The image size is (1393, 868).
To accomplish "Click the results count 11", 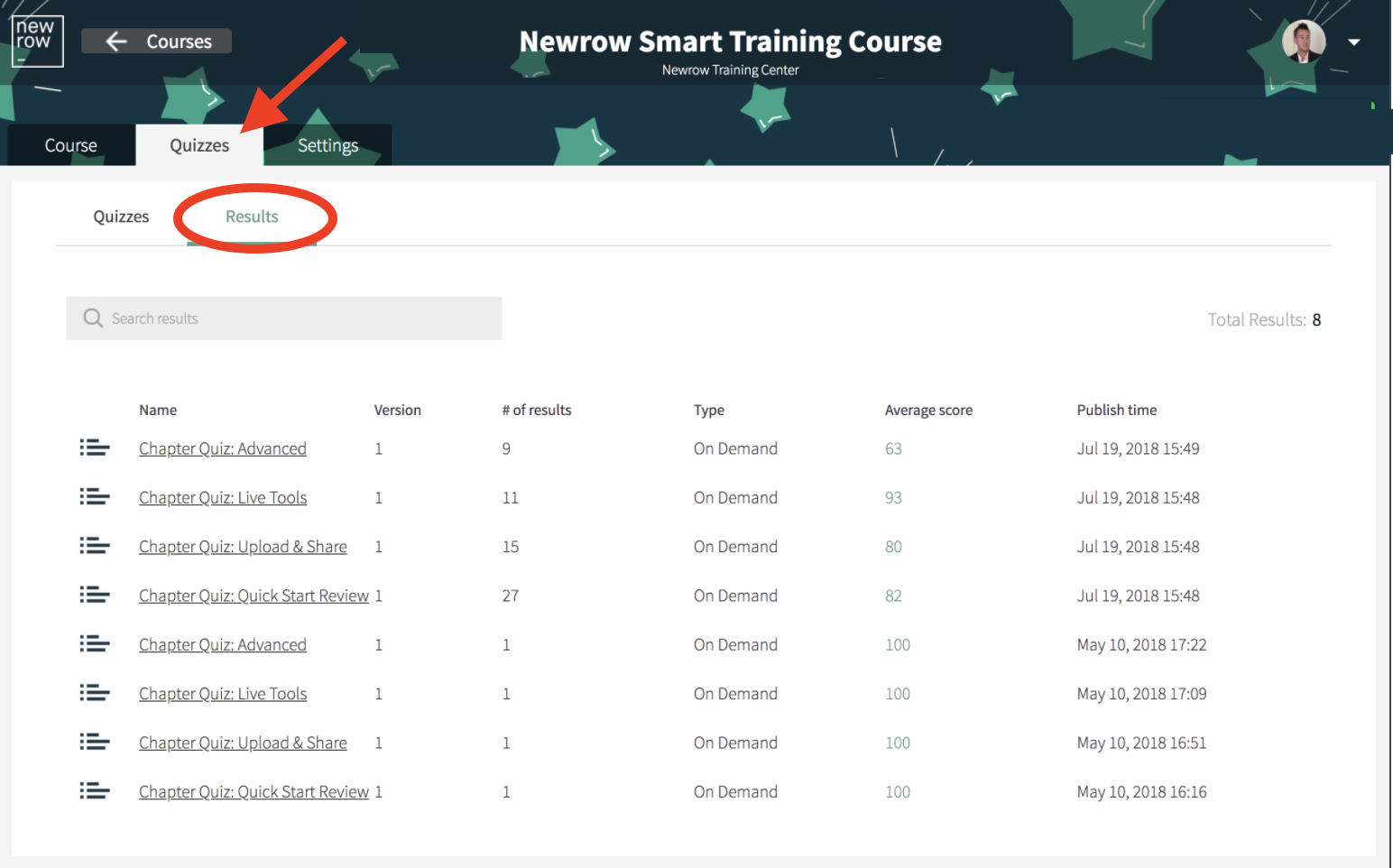I will 511,497.
